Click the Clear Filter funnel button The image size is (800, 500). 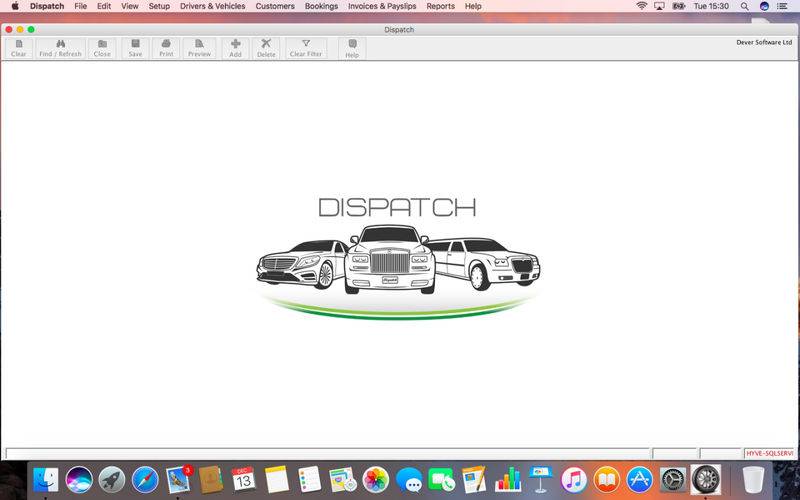tap(306, 48)
